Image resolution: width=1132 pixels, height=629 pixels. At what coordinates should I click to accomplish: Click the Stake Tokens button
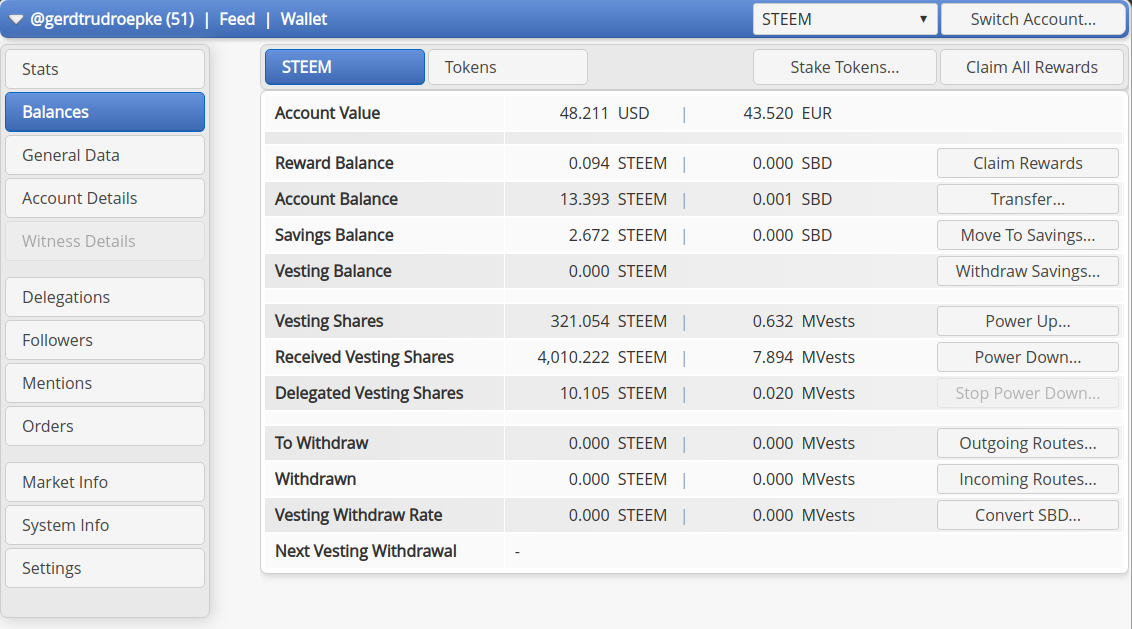[845, 67]
